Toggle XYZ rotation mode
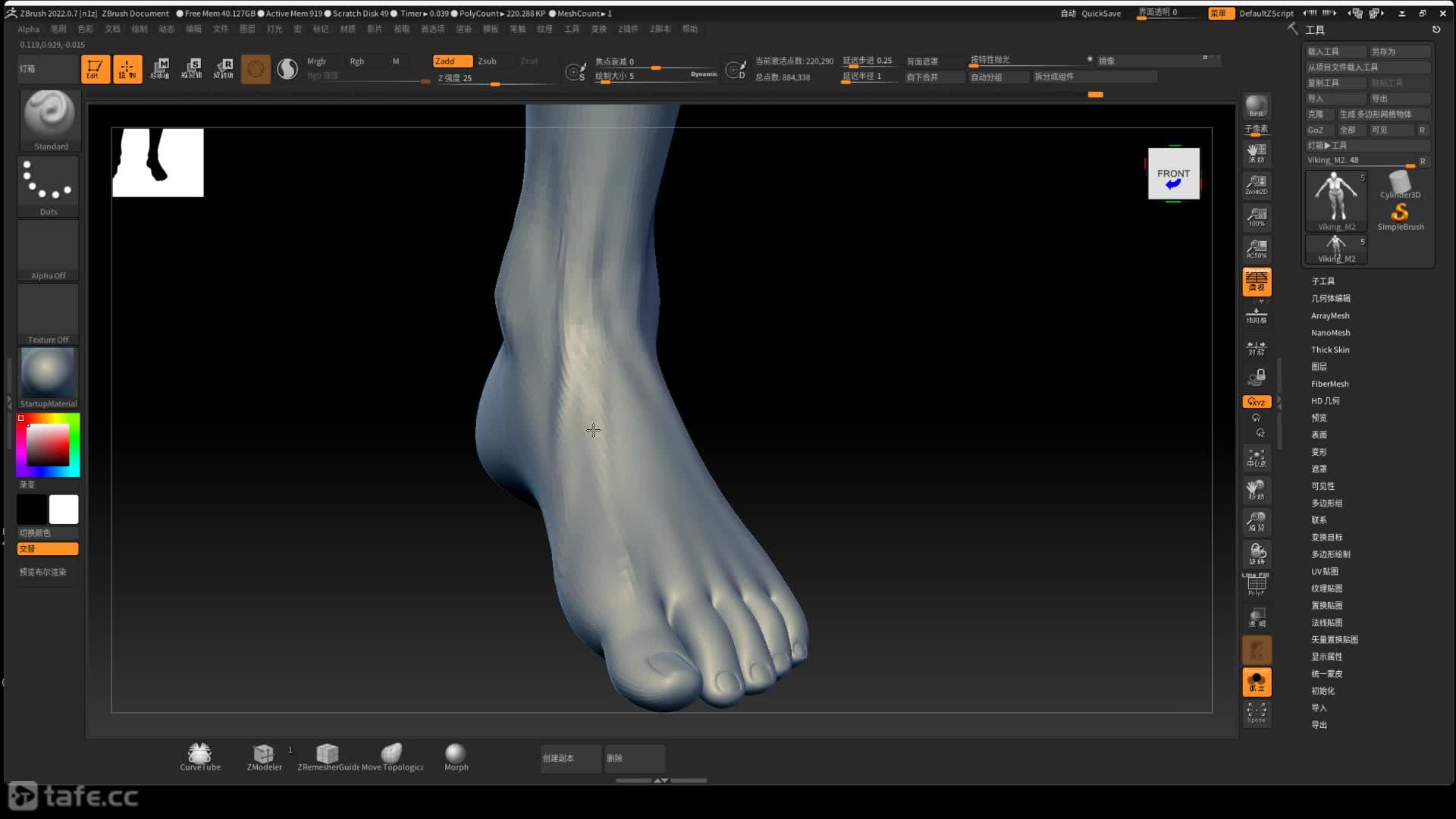 [x=1257, y=402]
